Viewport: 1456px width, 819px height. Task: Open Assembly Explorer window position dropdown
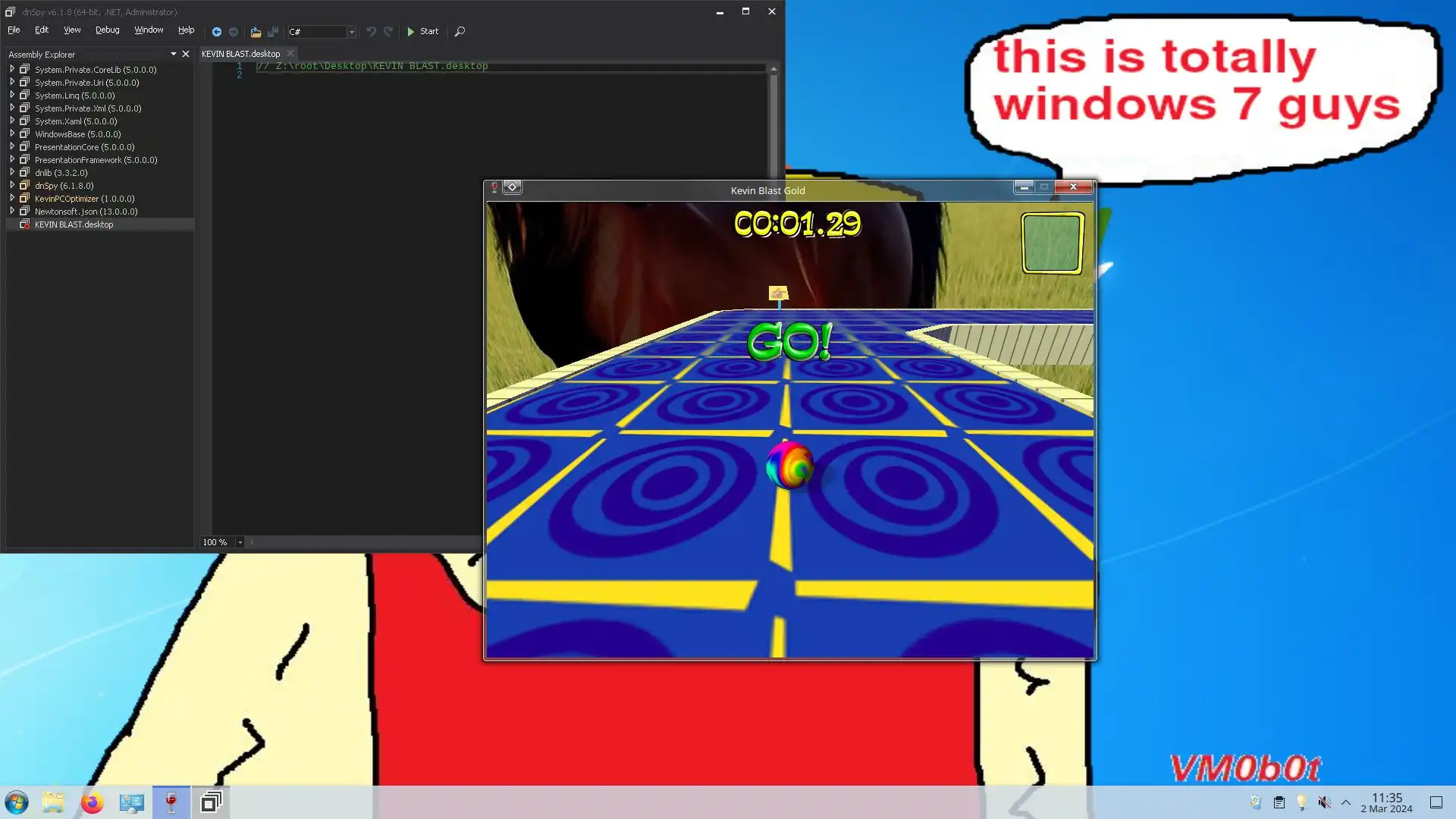click(x=174, y=55)
